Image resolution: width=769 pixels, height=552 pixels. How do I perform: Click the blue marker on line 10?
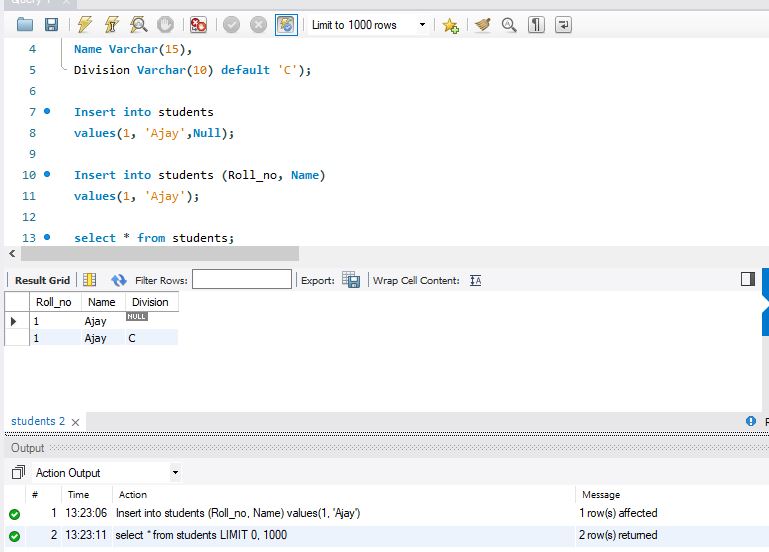point(47,174)
